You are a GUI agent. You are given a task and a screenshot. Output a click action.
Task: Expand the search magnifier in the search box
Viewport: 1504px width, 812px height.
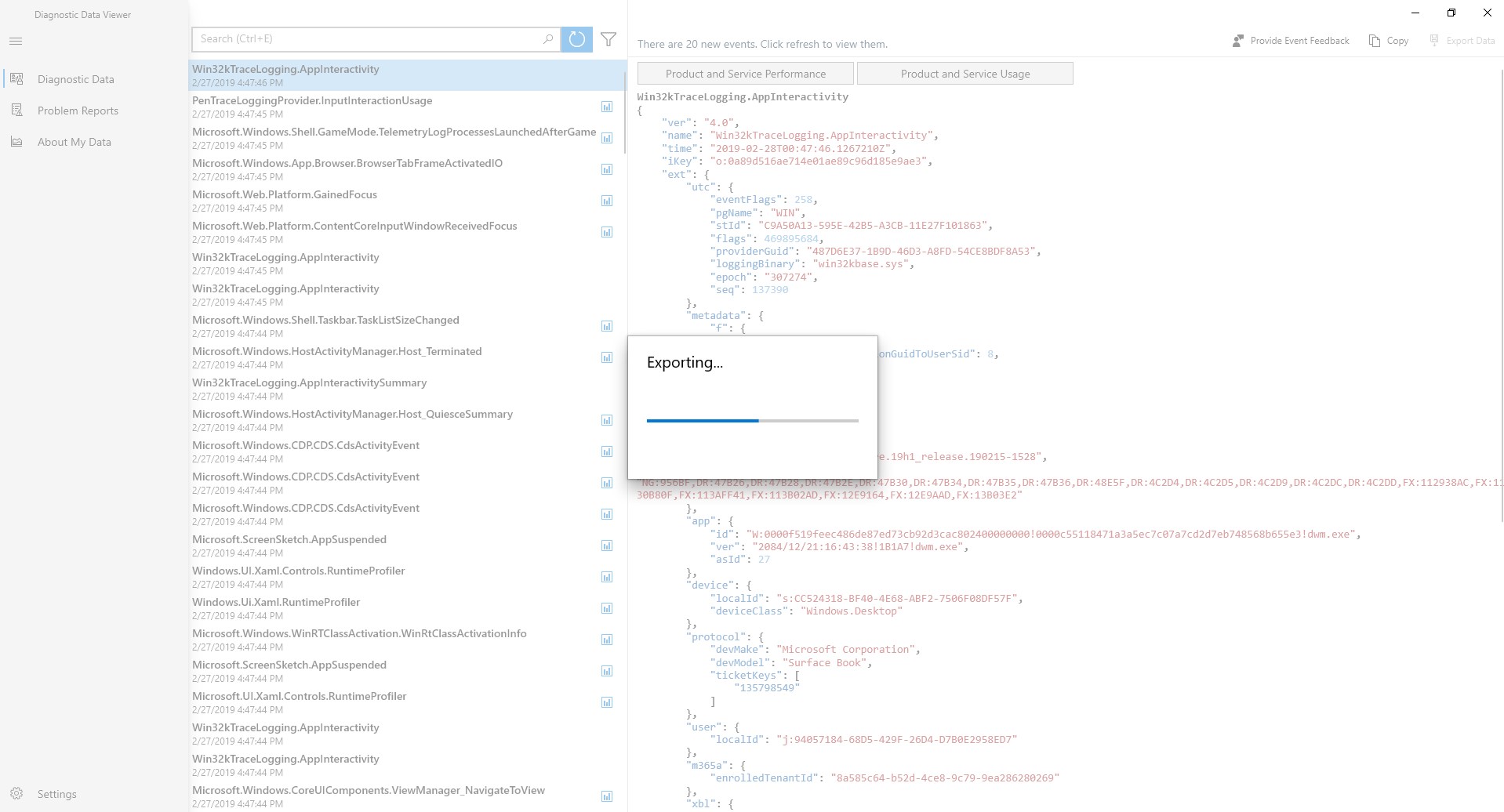point(548,38)
